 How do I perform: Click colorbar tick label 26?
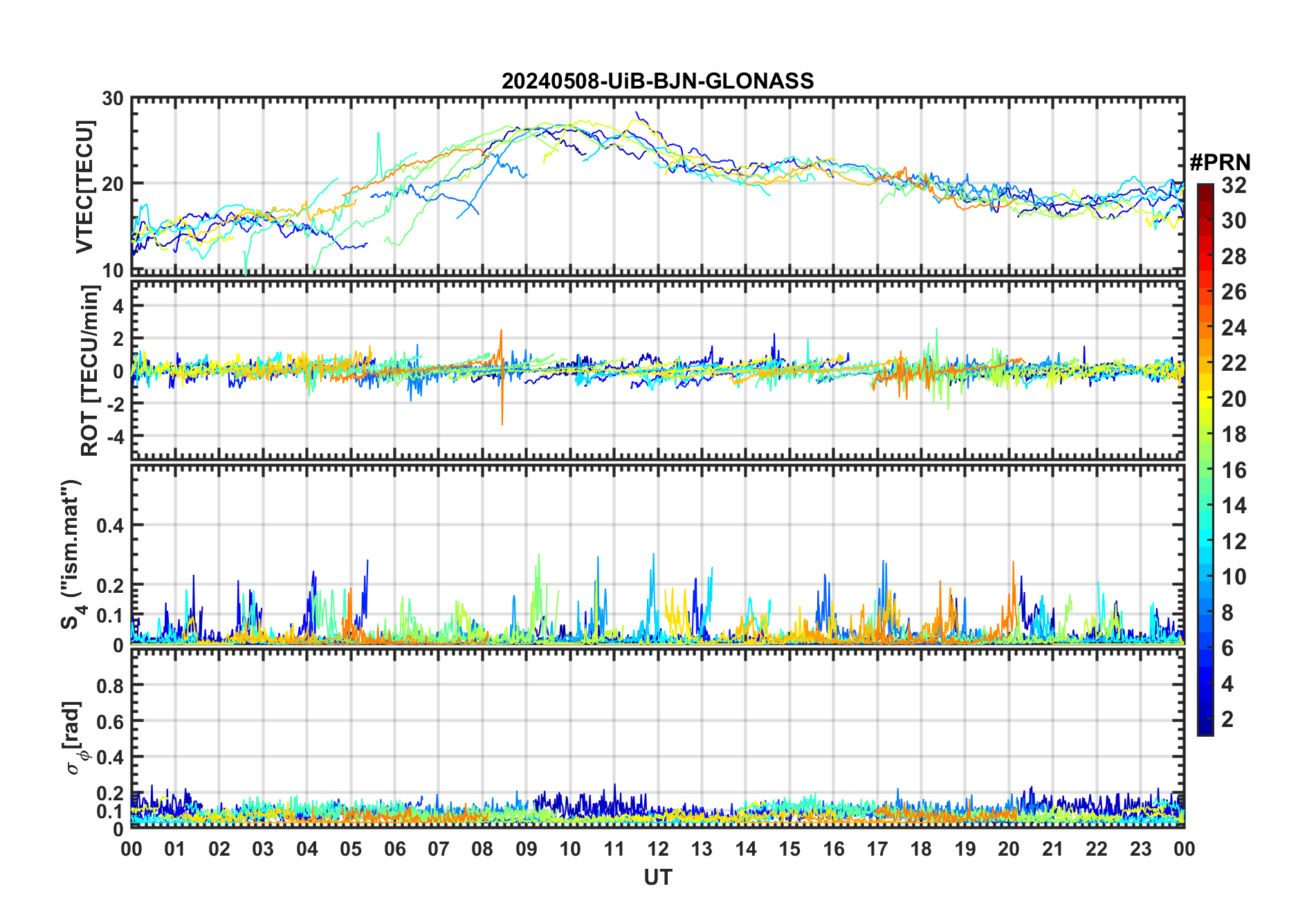[x=1234, y=292]
